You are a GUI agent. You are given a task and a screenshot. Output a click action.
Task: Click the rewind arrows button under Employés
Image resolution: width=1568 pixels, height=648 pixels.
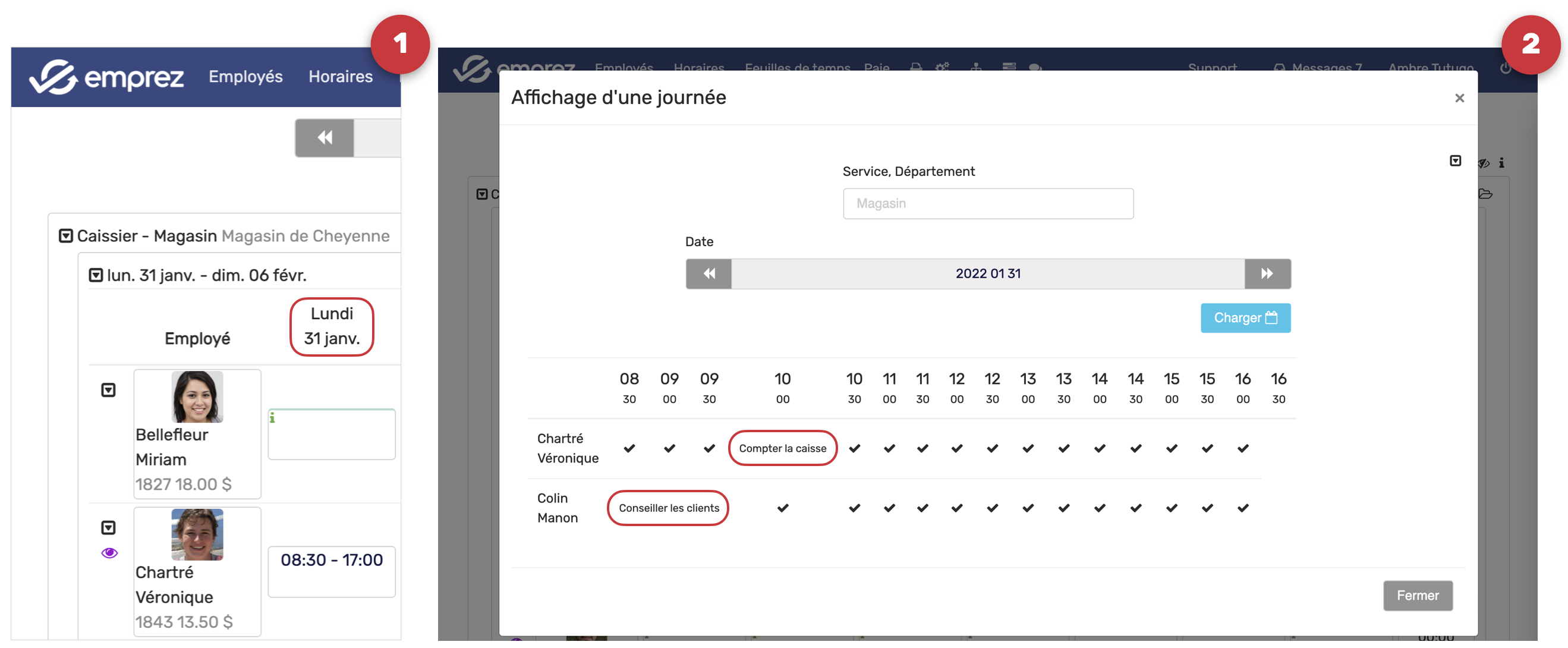(325, 138)
